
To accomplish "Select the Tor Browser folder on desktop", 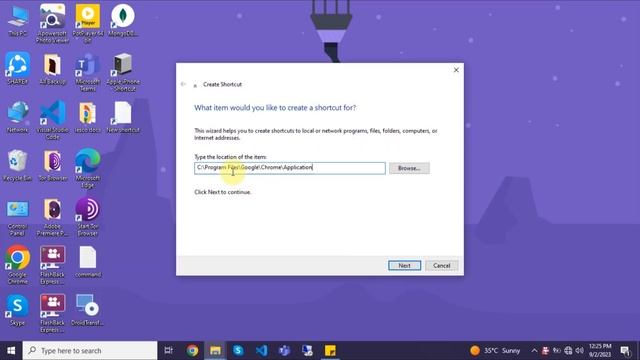I will pyautogui.click(x=52, y=165).
